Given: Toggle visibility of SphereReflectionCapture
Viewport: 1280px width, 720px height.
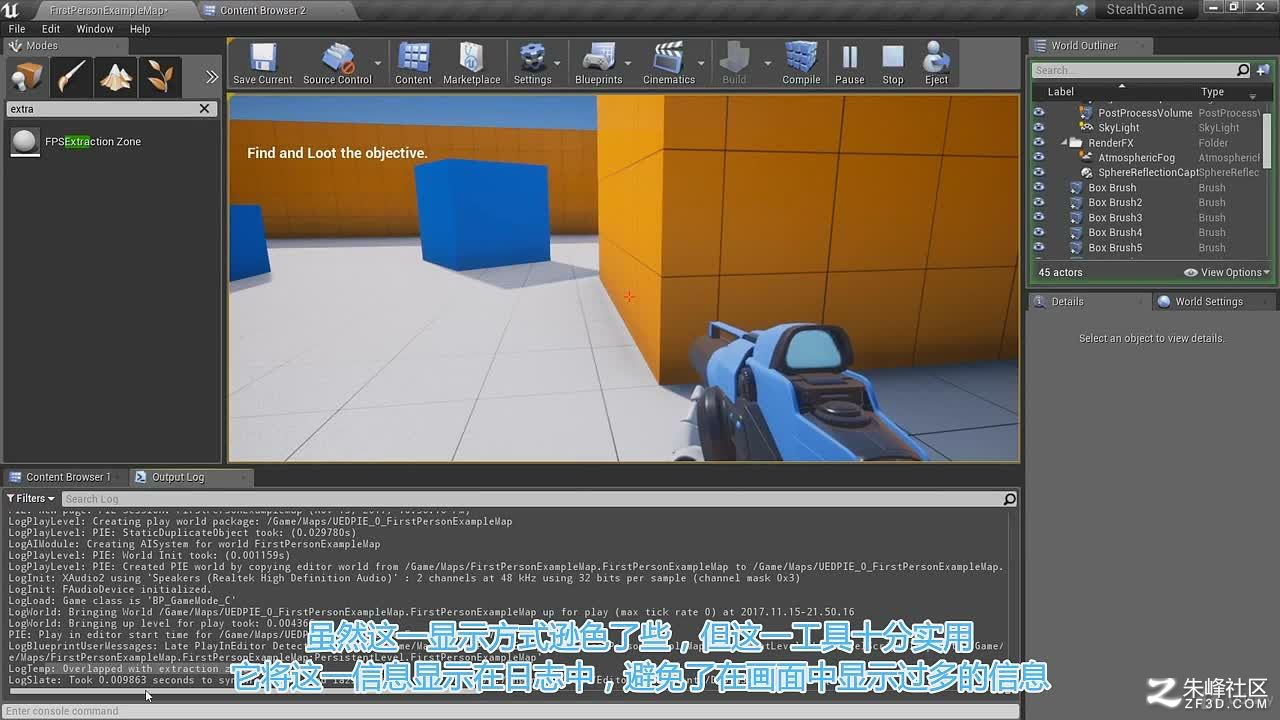Looking at the screenshot, I should 1039,173.
